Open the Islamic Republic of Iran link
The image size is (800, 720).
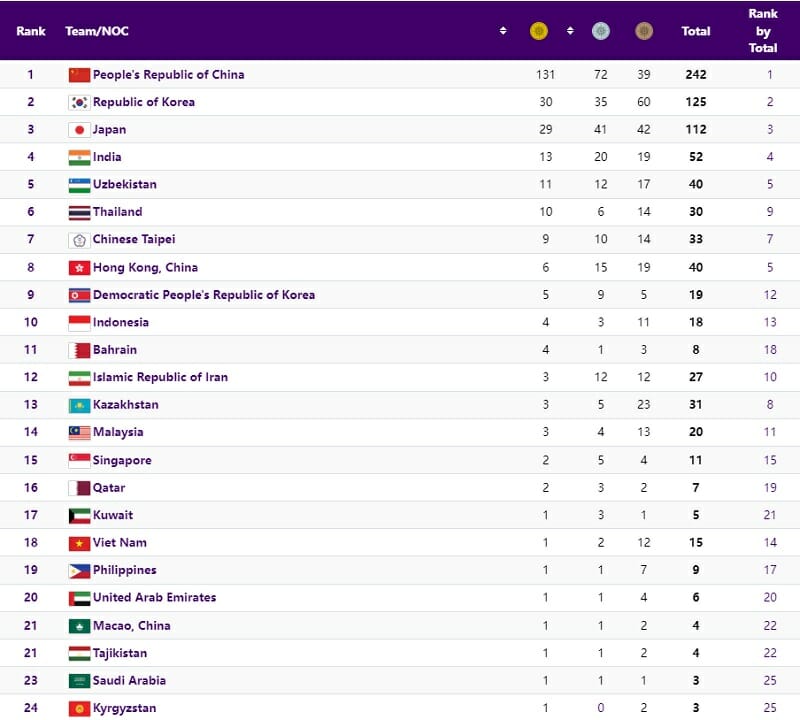point(160,377)
